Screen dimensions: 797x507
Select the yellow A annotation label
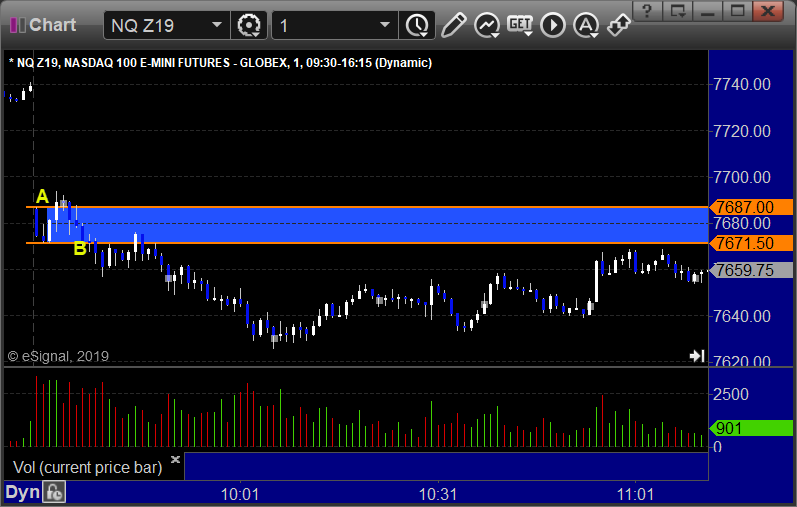click(x=42, y=196)
